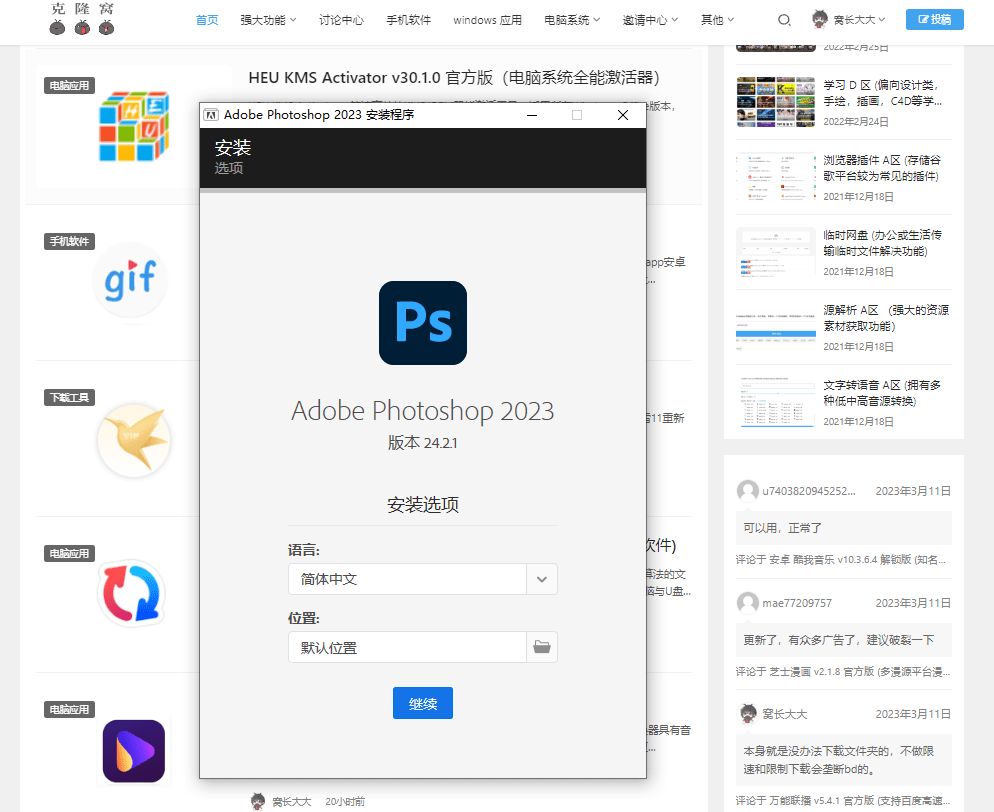Click the folder icon to browse install location
994x812 pixels.
tap(542, 647)
